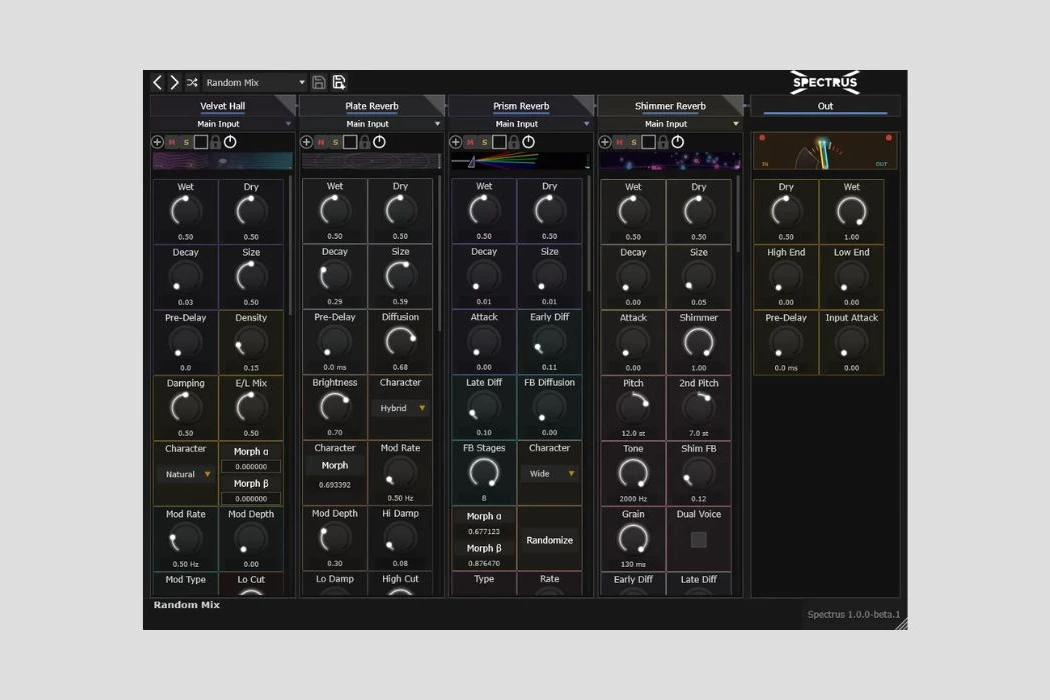Click the lock icon in Plate Reverb
Screen dimensions: 1050x700
pos(365,142)
